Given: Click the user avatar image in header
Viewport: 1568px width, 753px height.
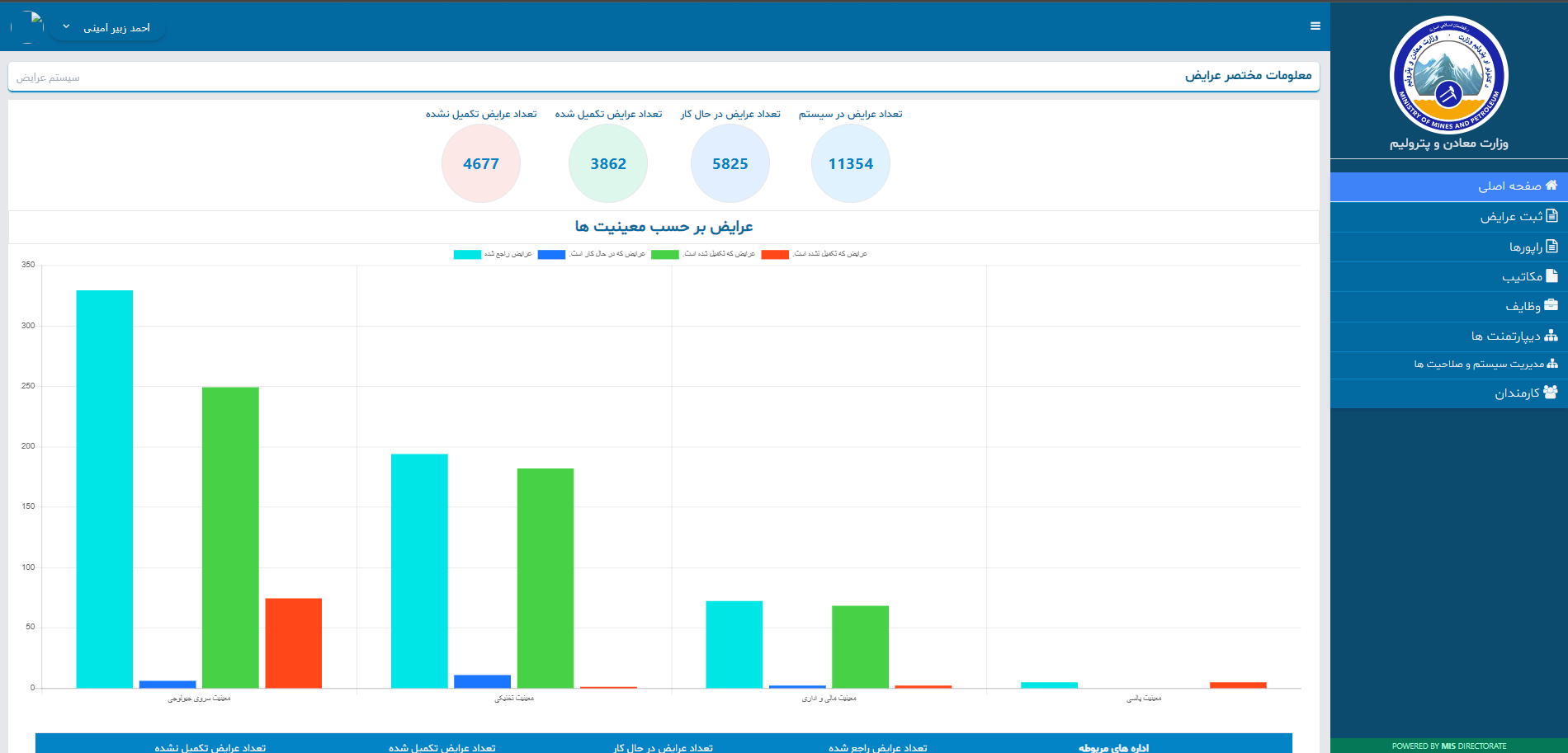Looking at the screenshot, I should (x=28, y=26).
